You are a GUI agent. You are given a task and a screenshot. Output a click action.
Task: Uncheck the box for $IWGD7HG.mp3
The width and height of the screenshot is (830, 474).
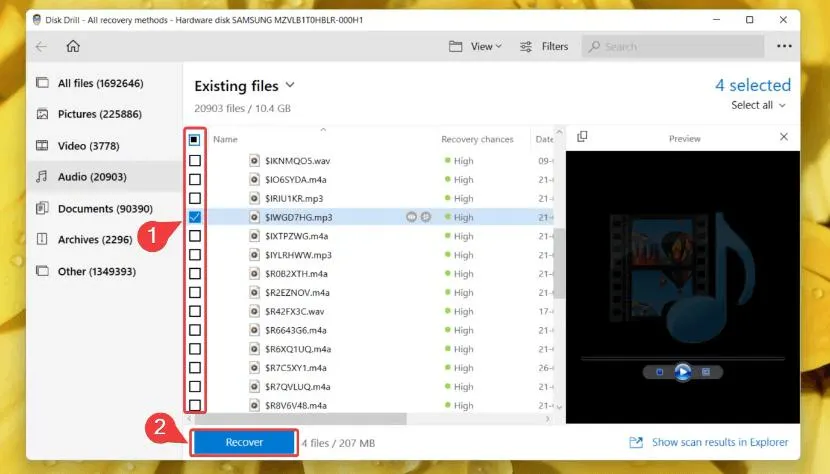click(195, 217)
